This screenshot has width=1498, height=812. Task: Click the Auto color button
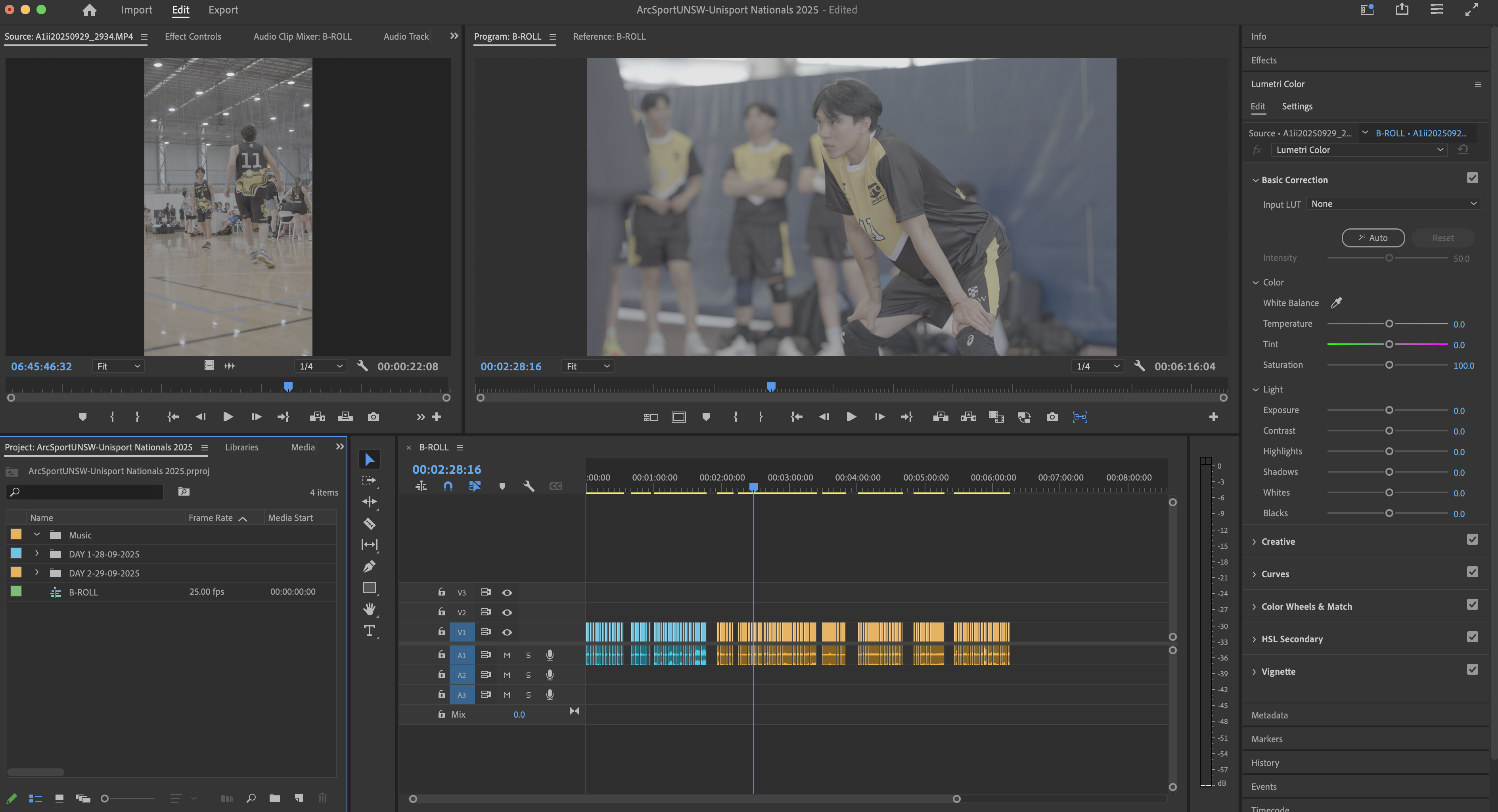(1373, 237)
